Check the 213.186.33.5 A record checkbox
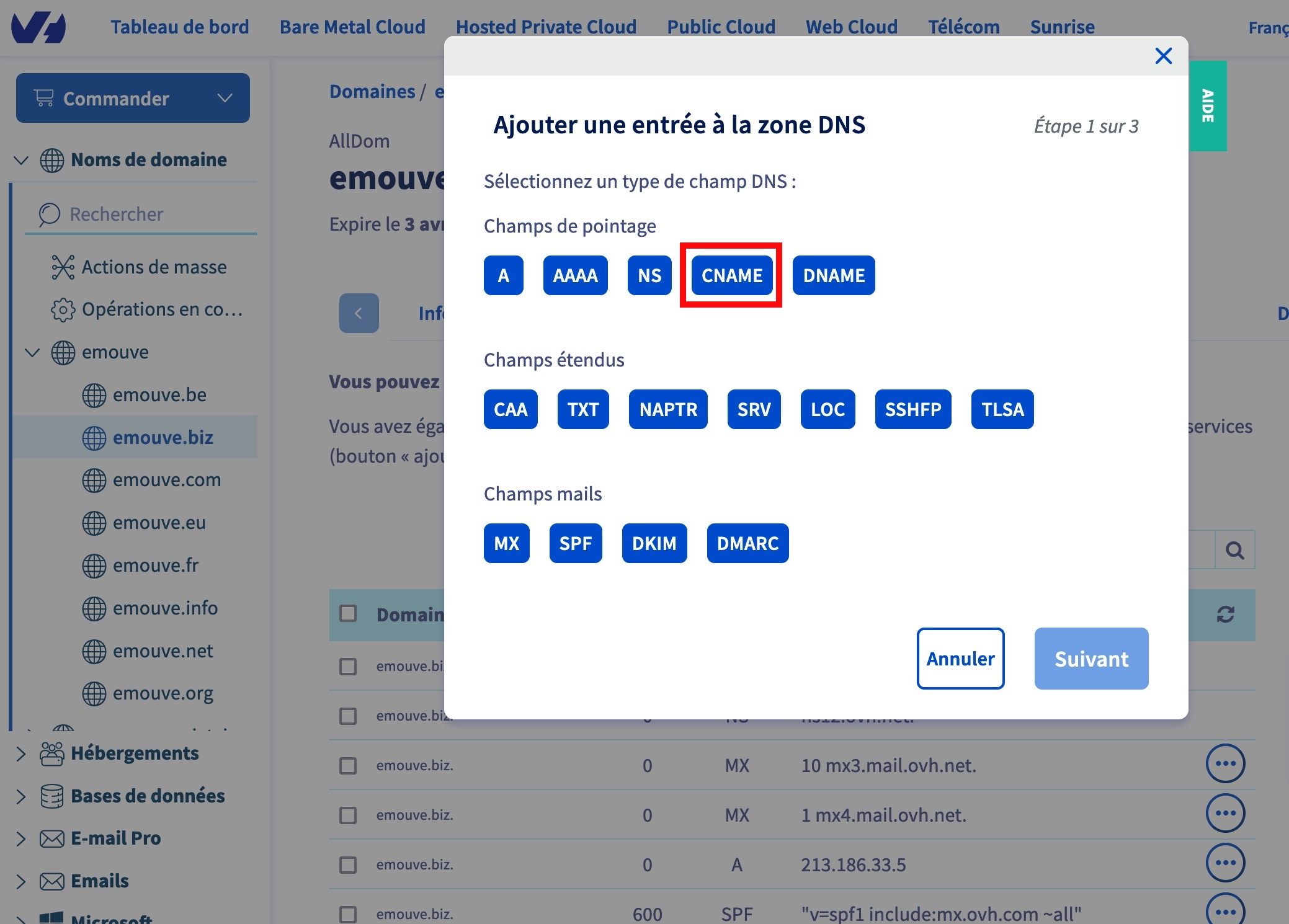The width and height of the screenshot is (1289, 924). pyautogui.click(x=348, y=865)
